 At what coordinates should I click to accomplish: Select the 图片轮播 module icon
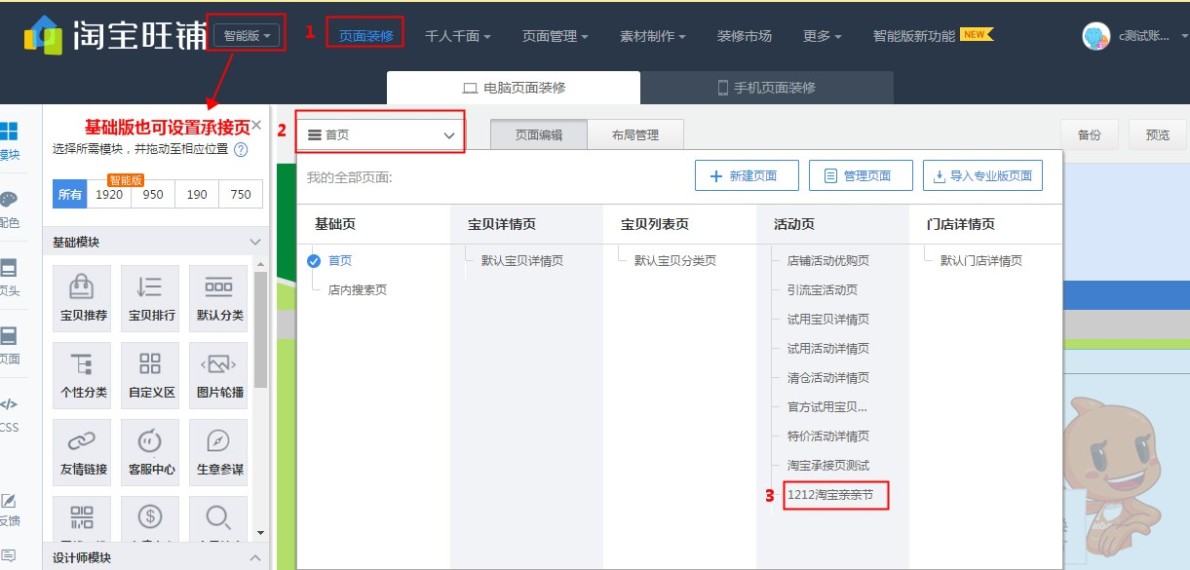tap(219, 375)
